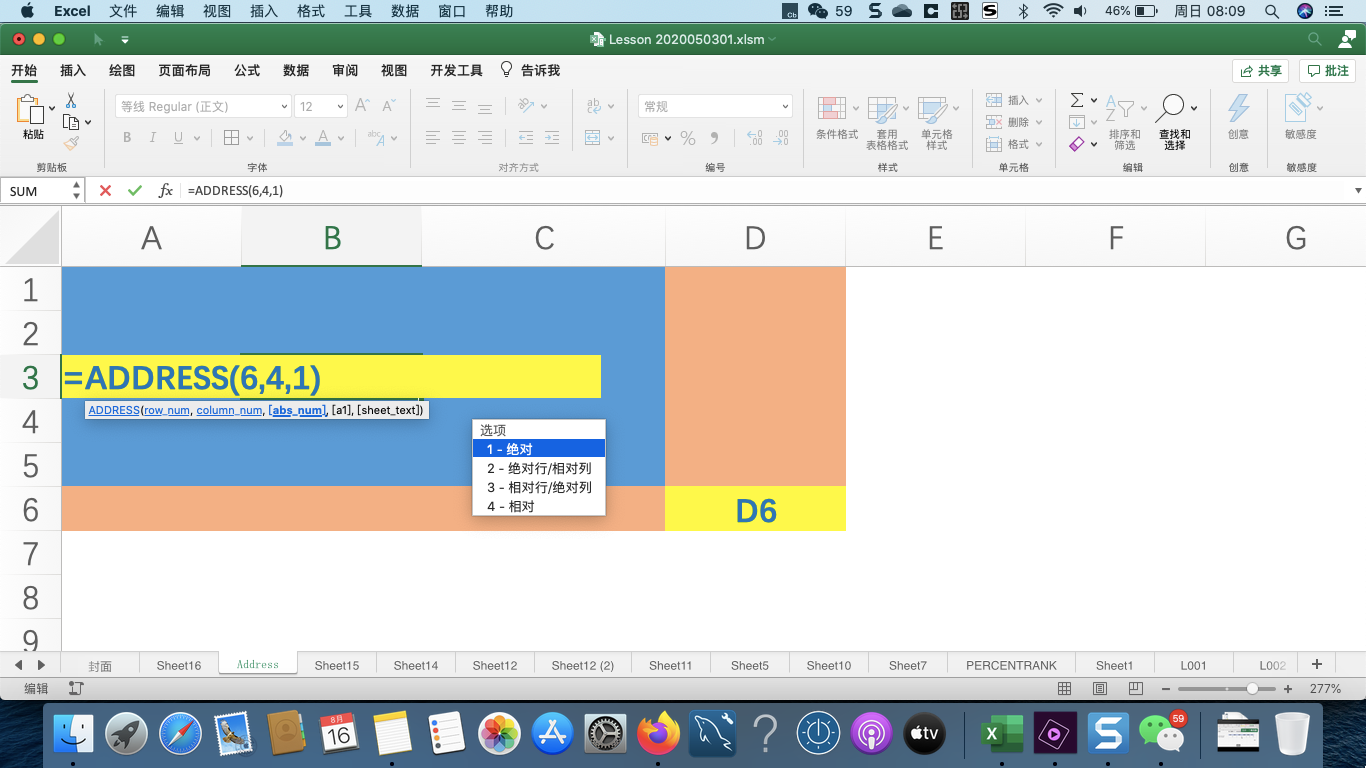Toggle align right in alignment group

[485, 138]
